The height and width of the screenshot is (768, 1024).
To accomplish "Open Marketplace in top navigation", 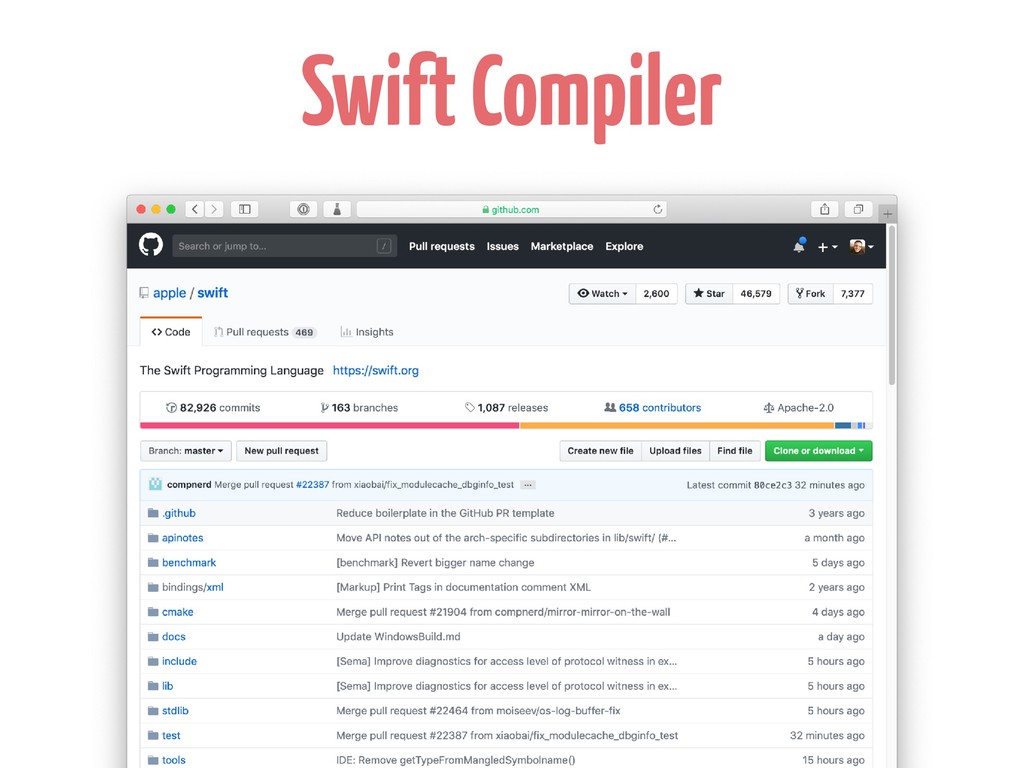I will (x=562, y=246).
